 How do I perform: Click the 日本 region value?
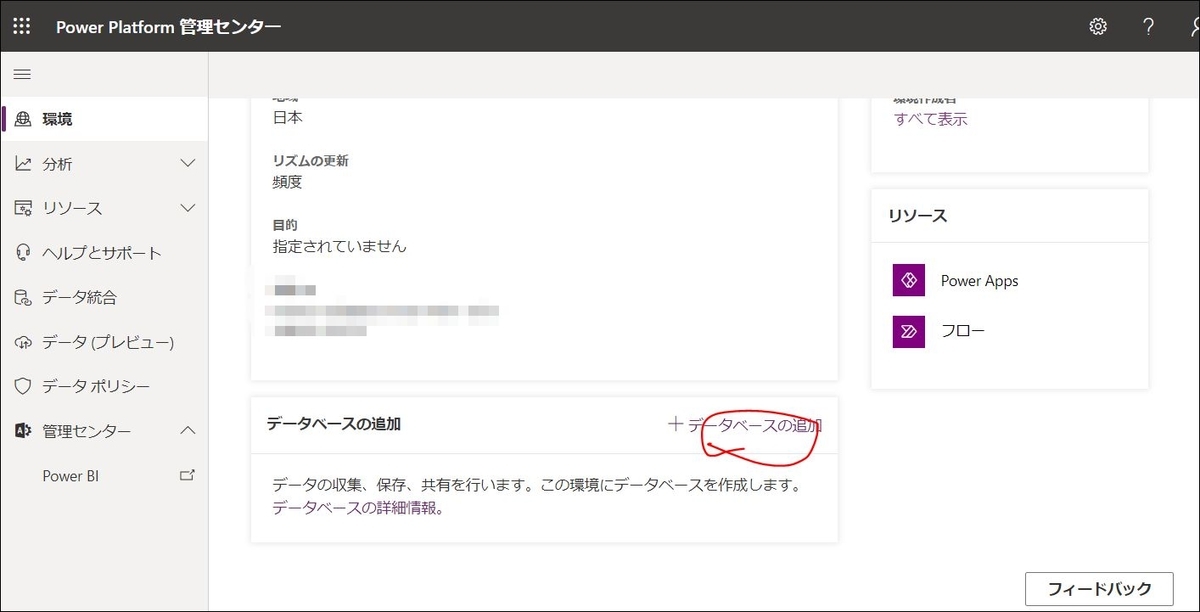pyautogui.click(x=288, y=117)
